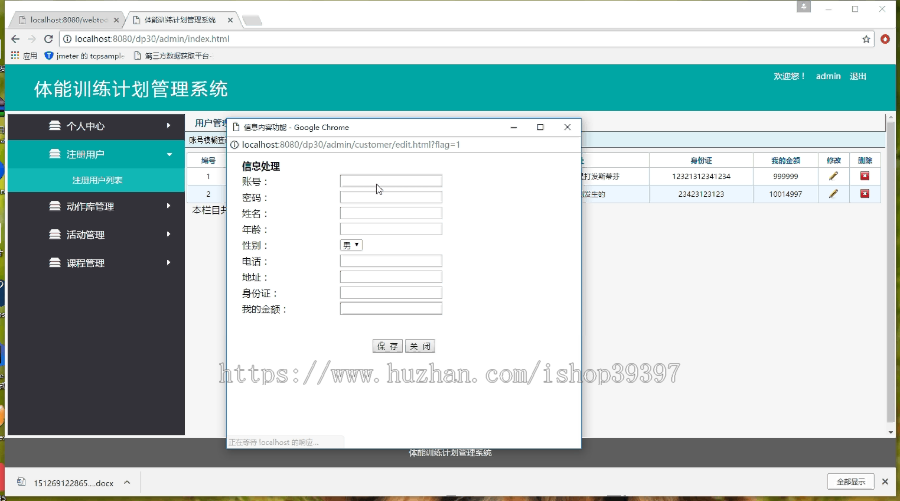Viewport: 900px width, 501px height.
Task: Click the browser forward arrow
Action: coord(32,39)
